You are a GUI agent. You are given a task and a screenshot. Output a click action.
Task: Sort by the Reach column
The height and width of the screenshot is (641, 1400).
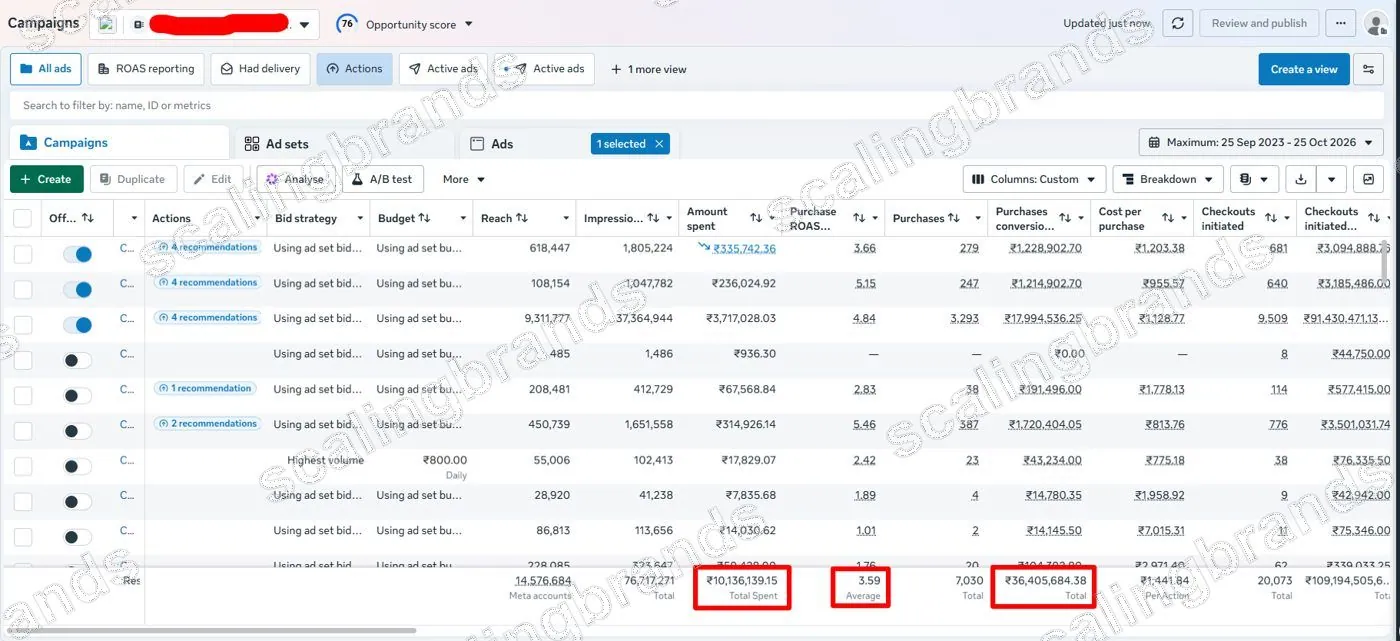coord(520,218)
